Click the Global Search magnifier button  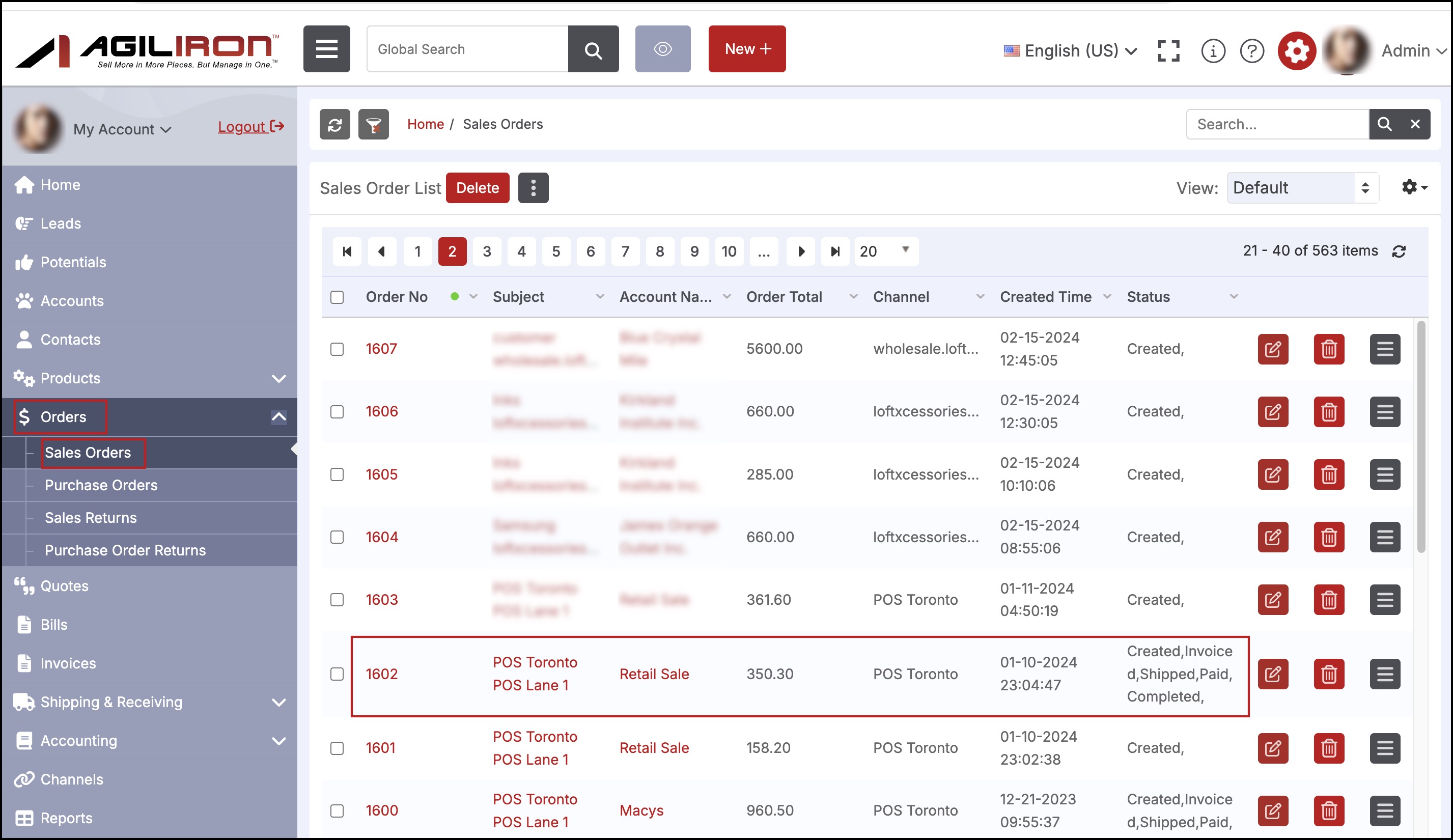point(593,49)
